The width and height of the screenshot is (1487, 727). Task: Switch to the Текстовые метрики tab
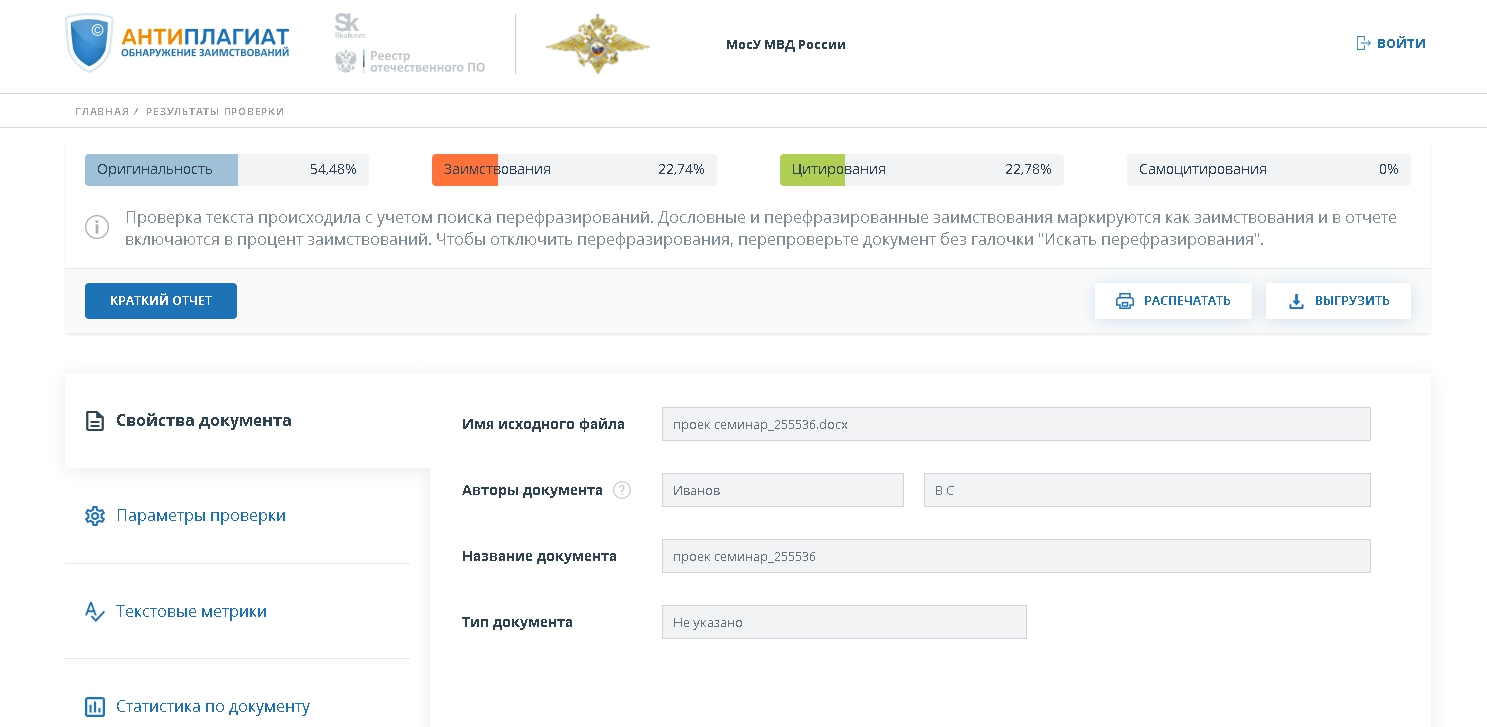pyautogui.click(x=191, y=611)
